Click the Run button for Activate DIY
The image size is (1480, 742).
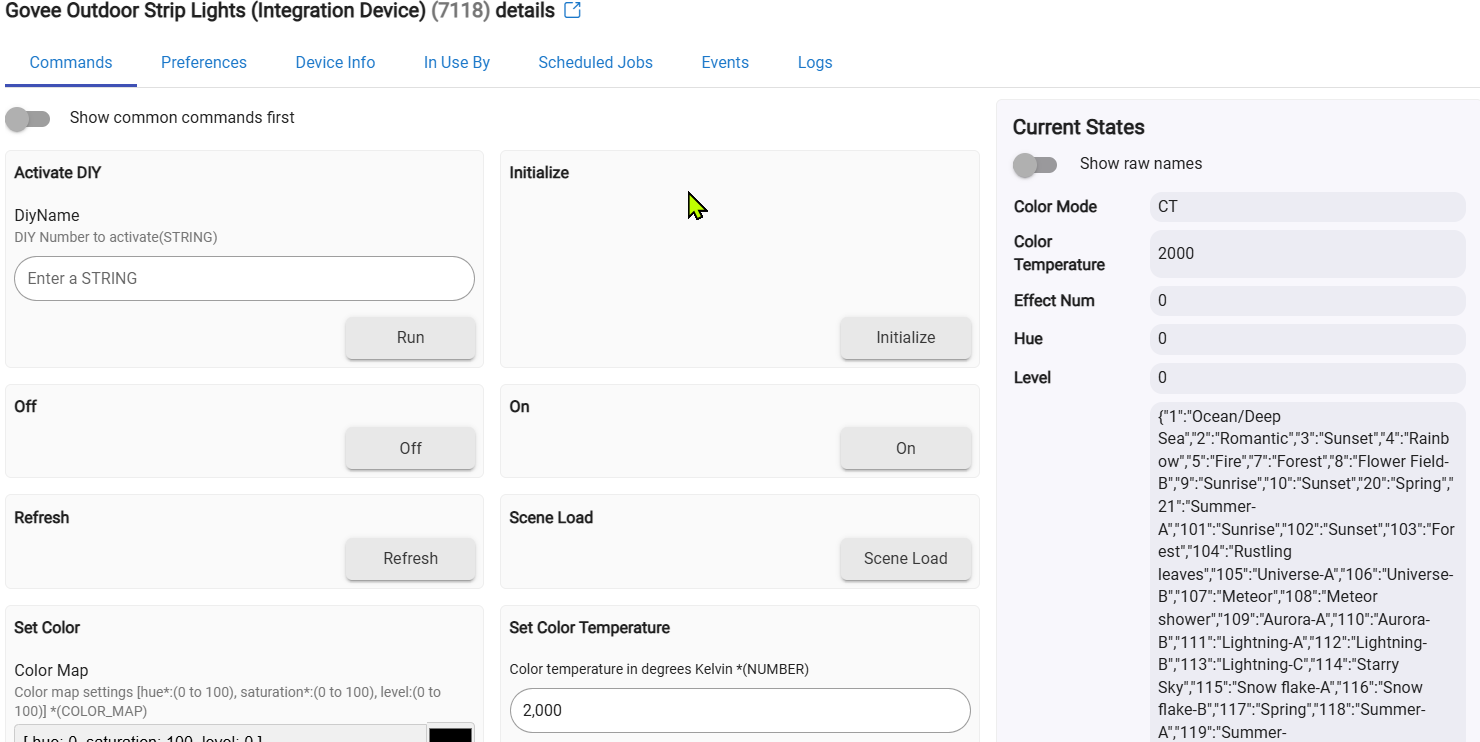coord(410,338)
